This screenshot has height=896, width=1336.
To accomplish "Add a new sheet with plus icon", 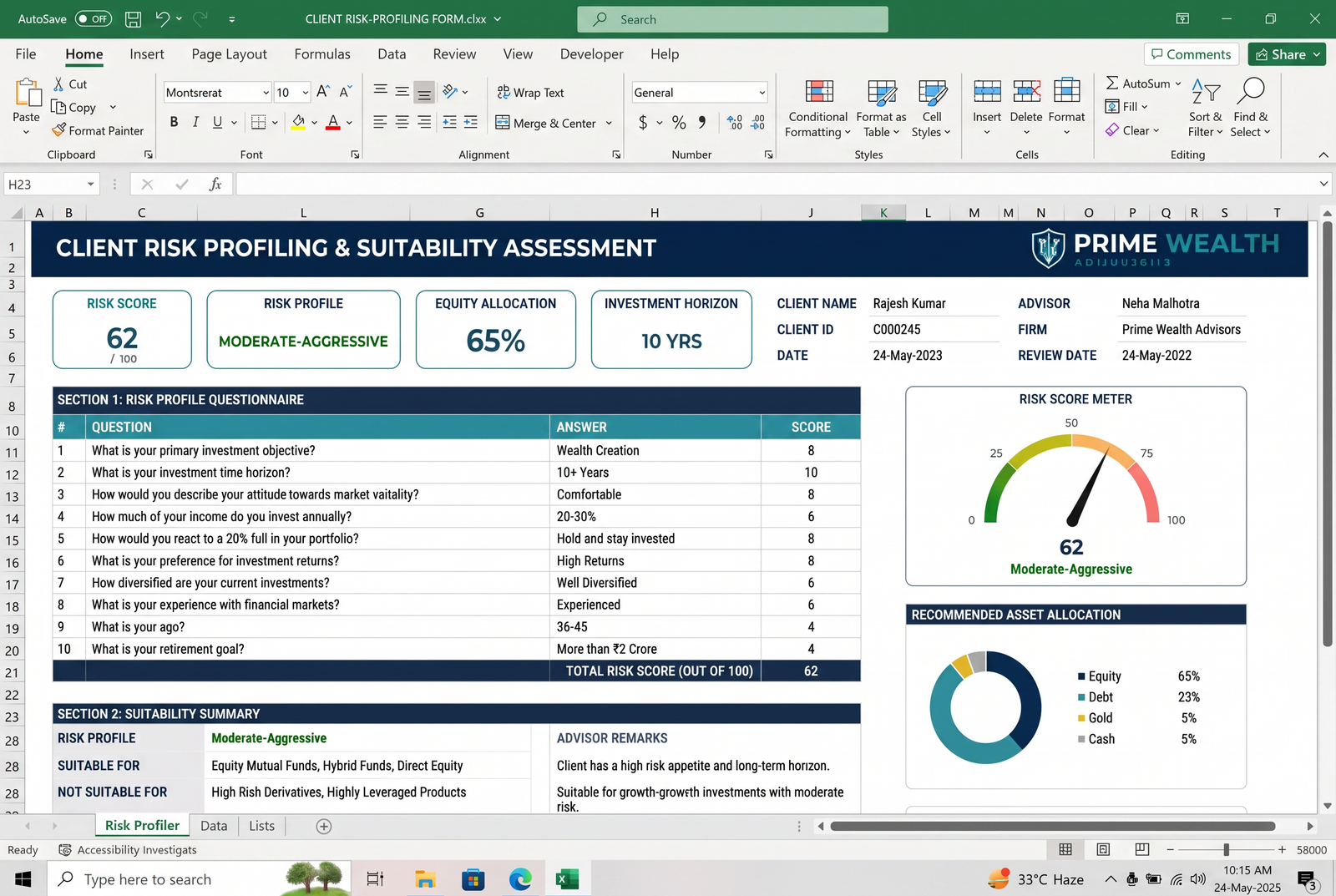I will tap(324, 826).
